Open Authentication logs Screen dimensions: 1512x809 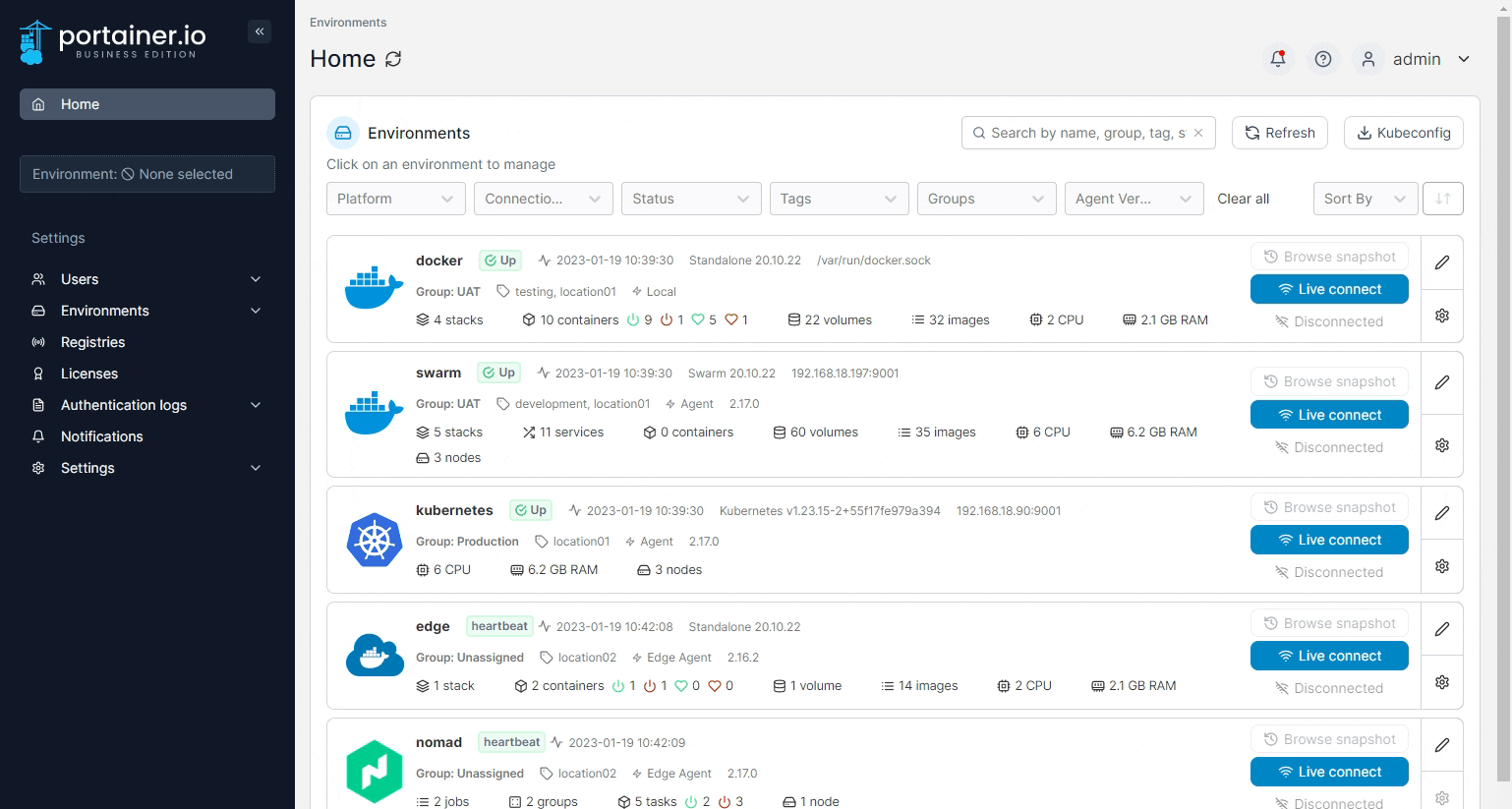(122, 405)
